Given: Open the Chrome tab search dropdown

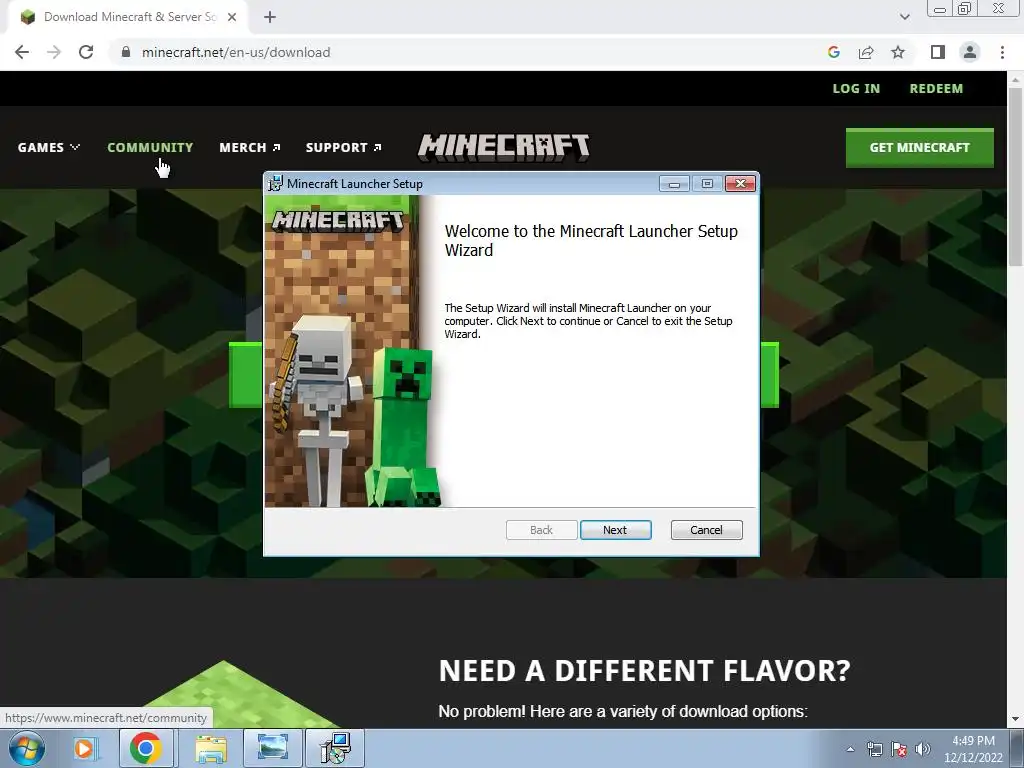Looking at the screenshot, I should tap(904, 17).
